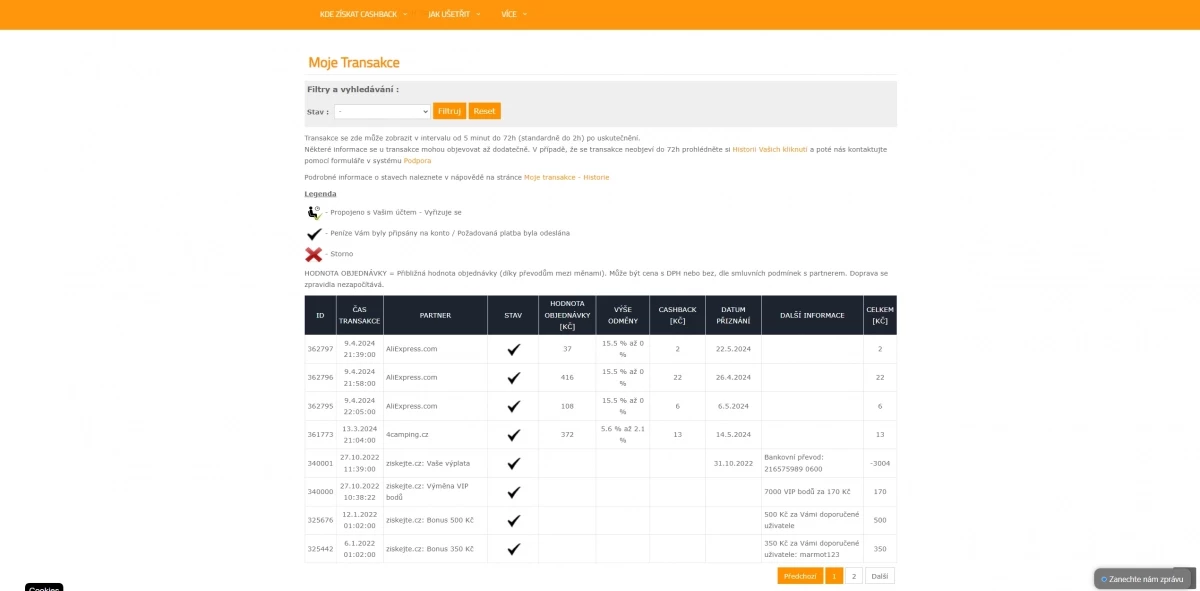Click the black checkmark legend icon
The image size is (1200, 591).
click(314, 233)
